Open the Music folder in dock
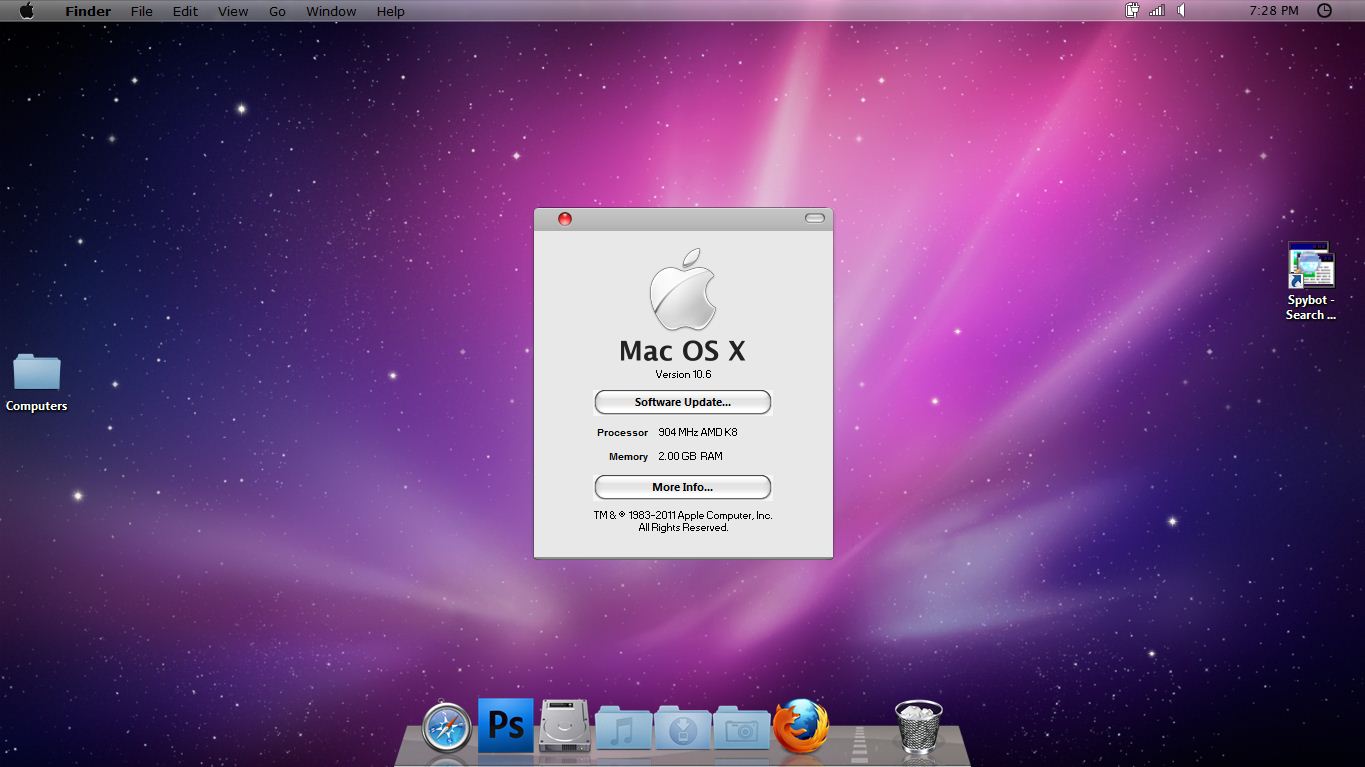This screenshot has height=767, width=1365. 623,728
